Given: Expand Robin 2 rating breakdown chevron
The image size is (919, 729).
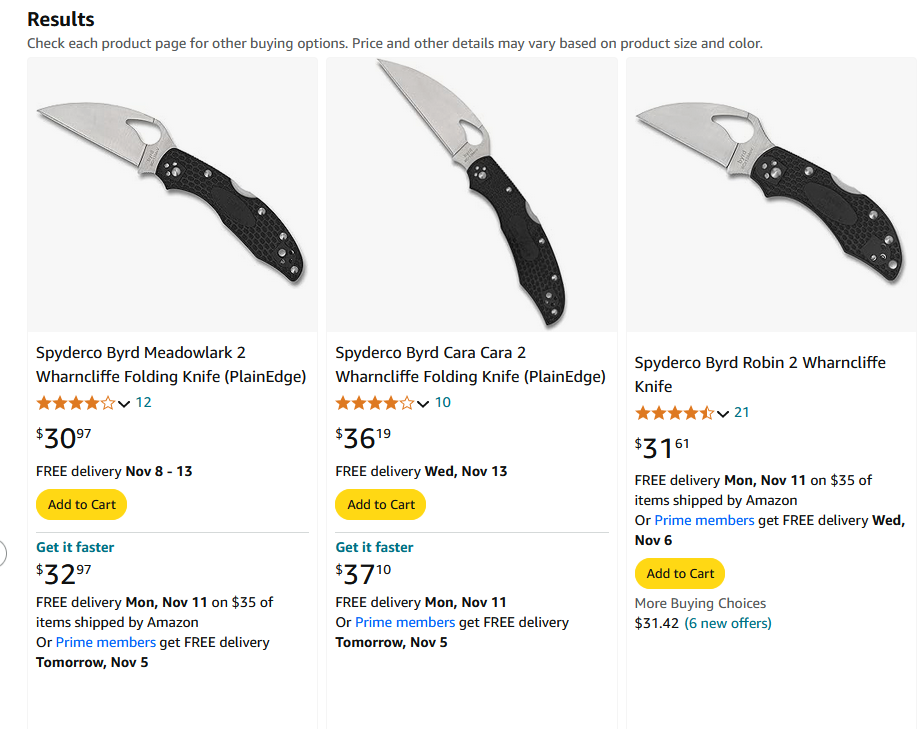Looking at the screenshot, I should [723, 414].
